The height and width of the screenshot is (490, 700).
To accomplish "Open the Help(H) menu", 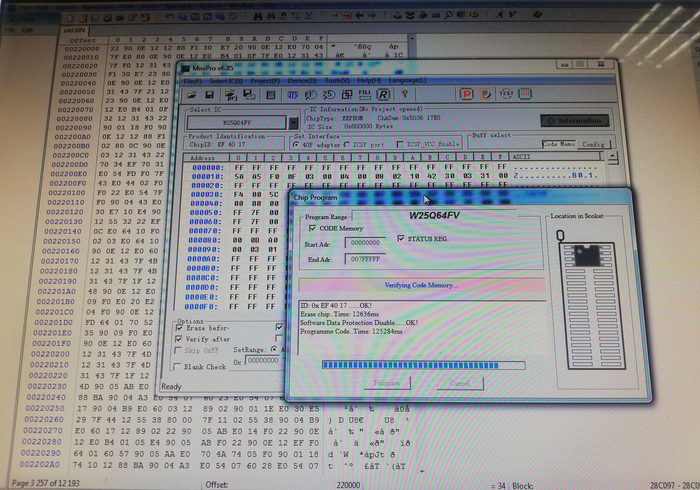I will 369,80.
